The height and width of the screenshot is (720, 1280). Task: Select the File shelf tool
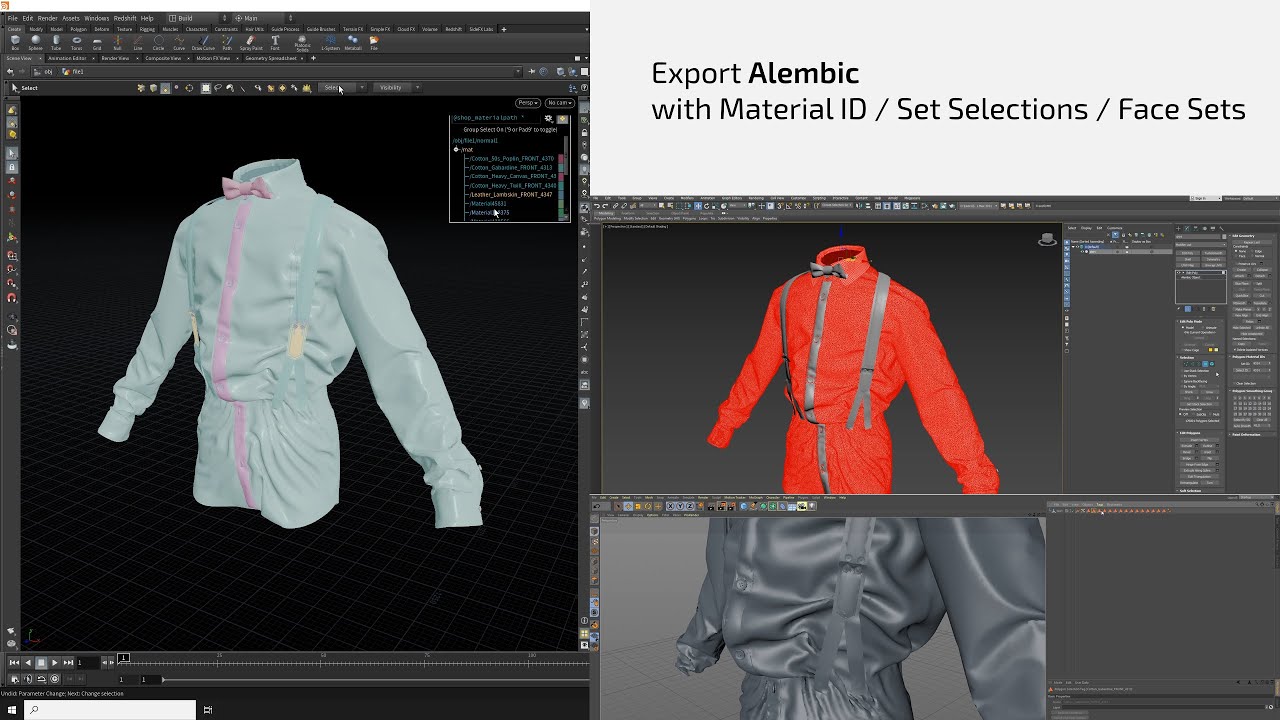tap(374, 43)
